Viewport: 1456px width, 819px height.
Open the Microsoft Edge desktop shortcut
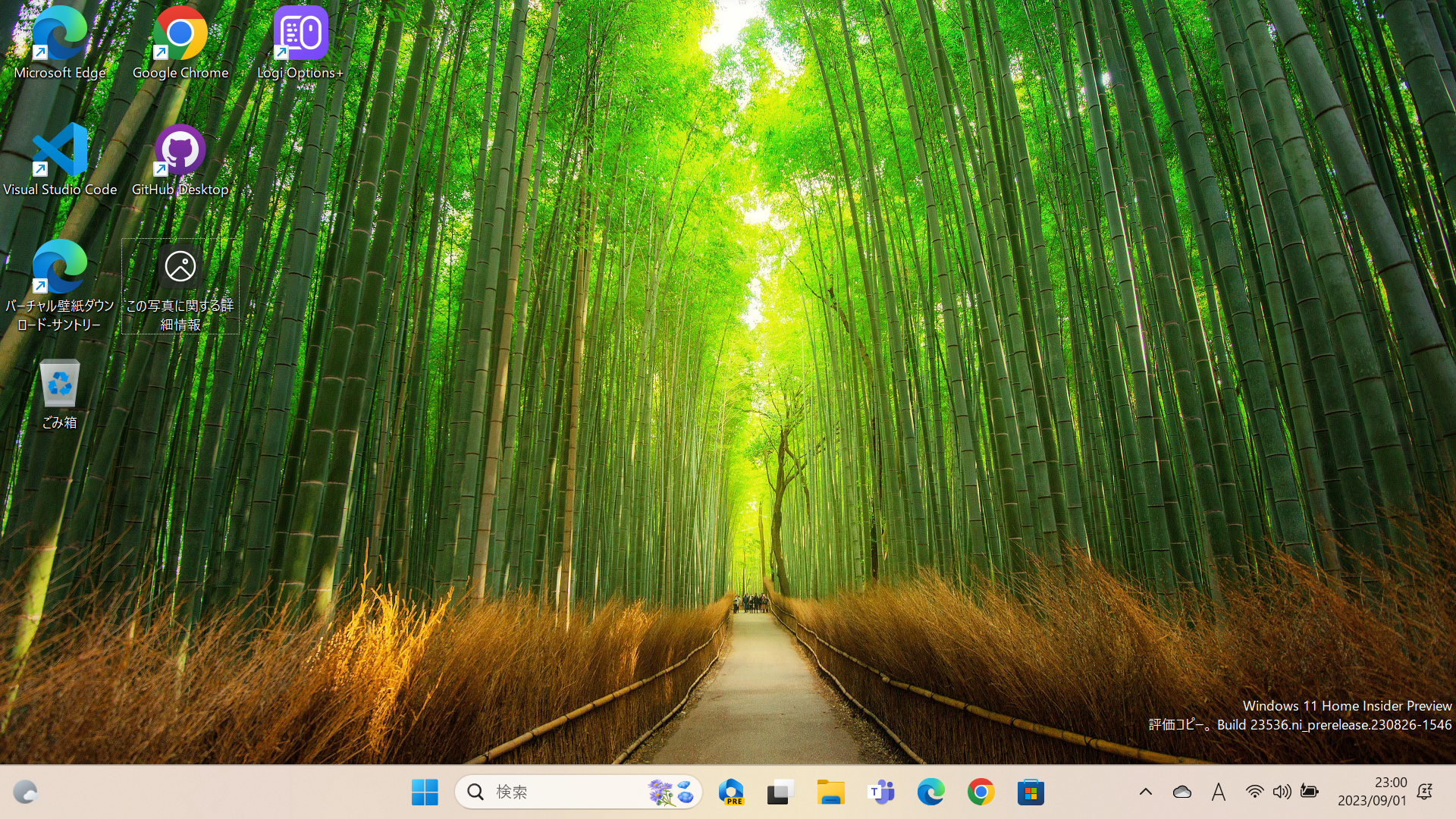[x=59, y=43]
